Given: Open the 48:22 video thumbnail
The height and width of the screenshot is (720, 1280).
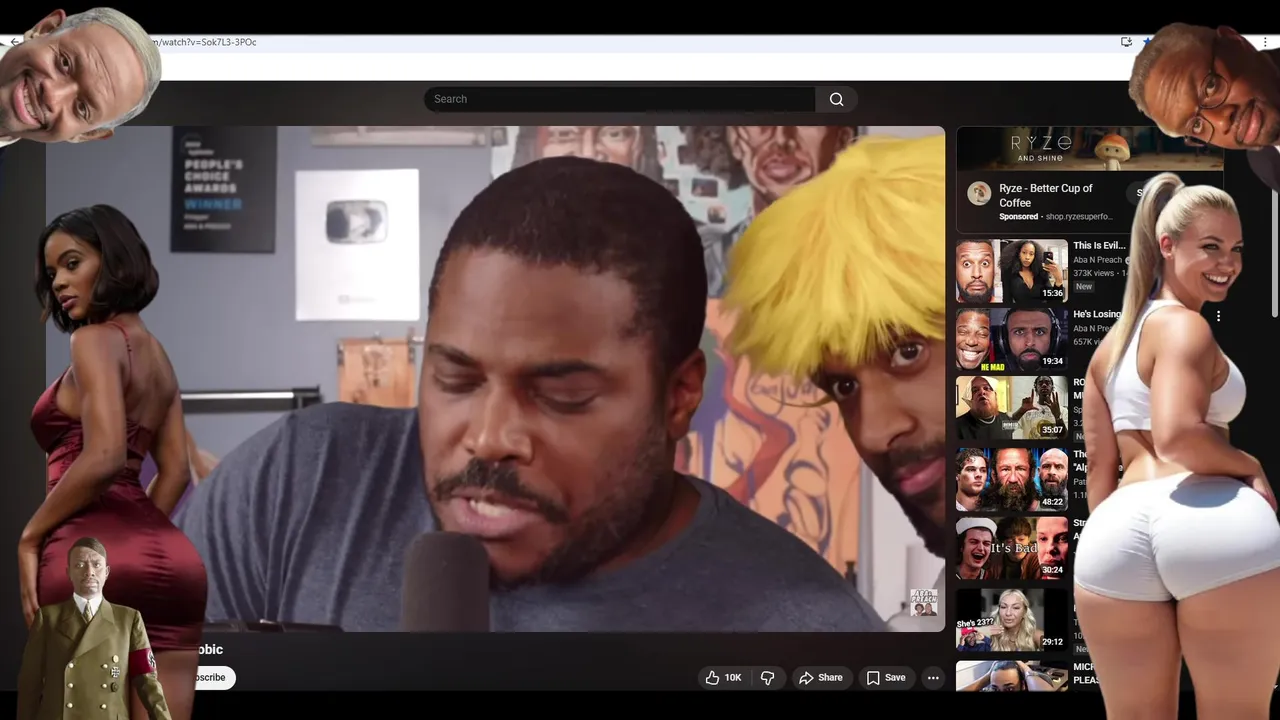Looking at the screenshot, I should (x=1011, y=479).
